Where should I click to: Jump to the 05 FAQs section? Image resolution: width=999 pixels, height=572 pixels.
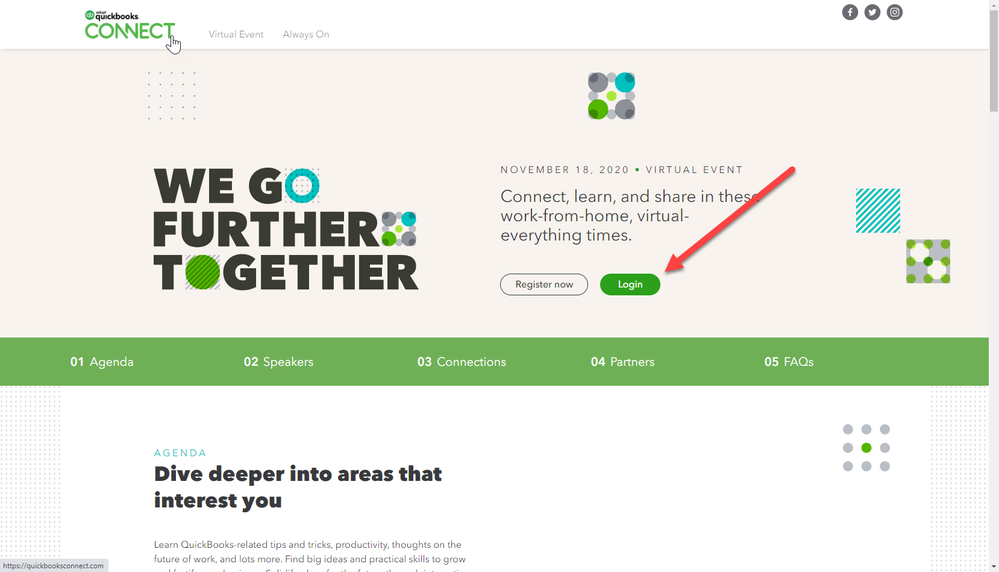pos(789,362)
